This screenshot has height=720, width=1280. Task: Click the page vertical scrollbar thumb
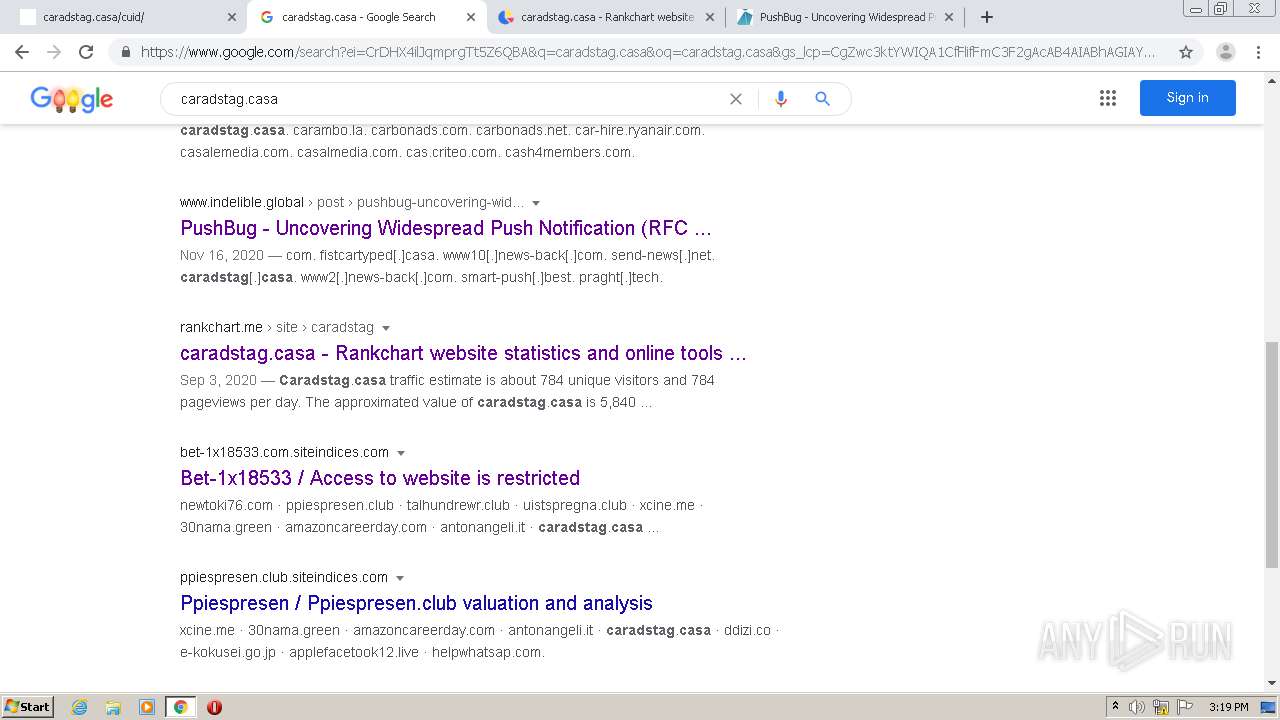[x=1271, y=455]
